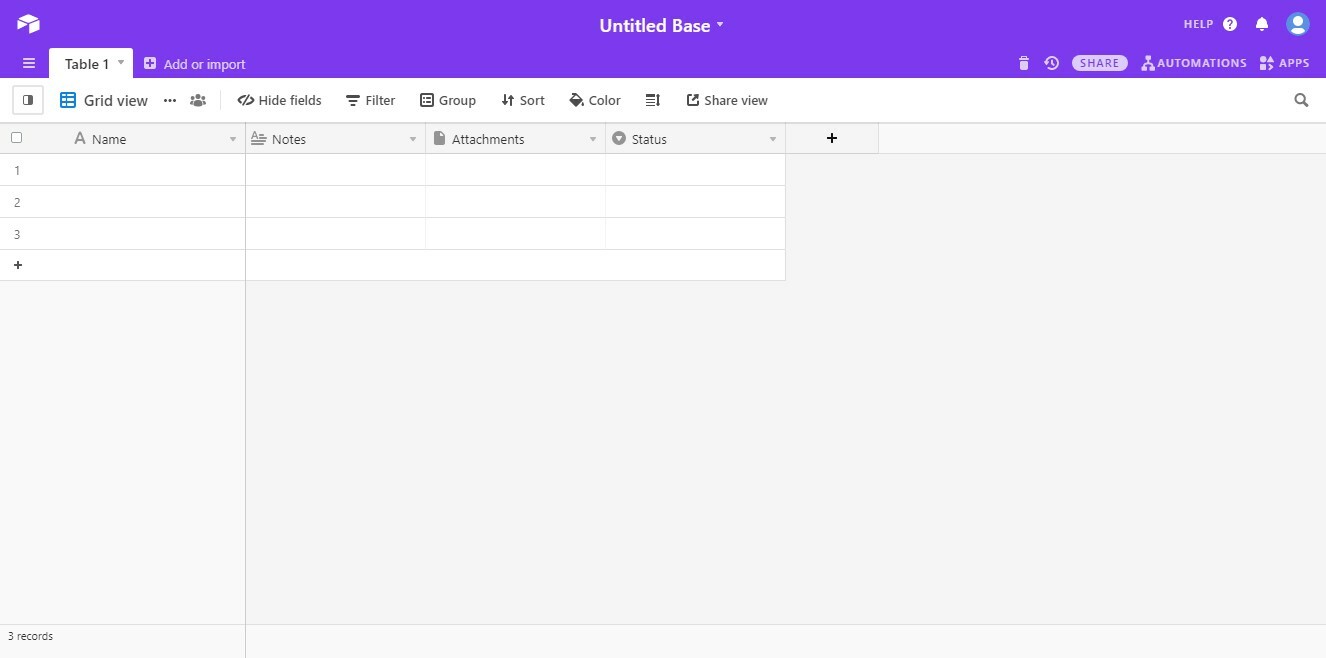
Task: Click row number 2
Action: tap(17, 202)
